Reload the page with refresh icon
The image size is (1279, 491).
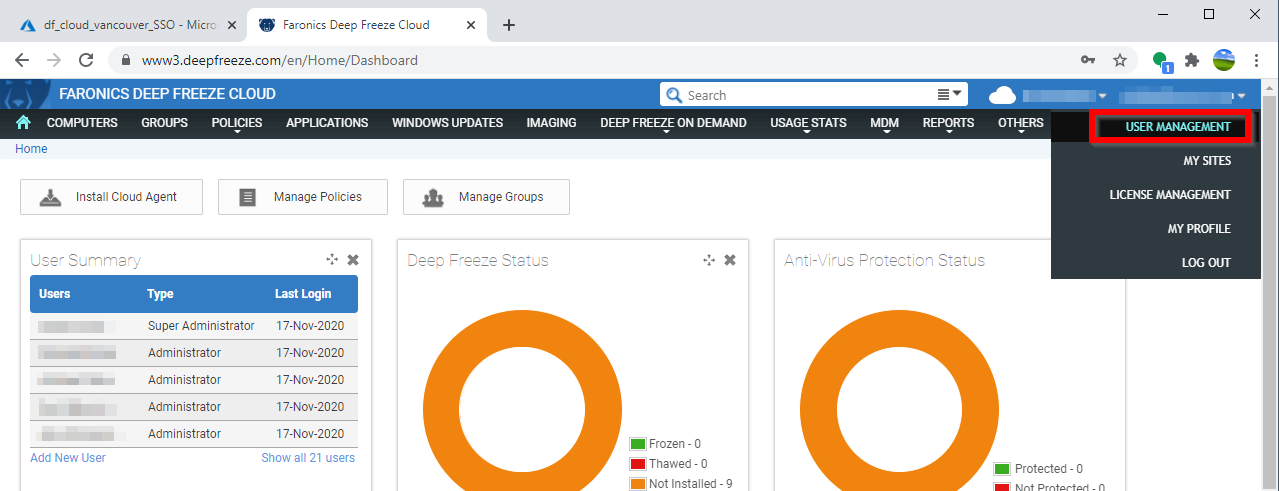point(86,60)
